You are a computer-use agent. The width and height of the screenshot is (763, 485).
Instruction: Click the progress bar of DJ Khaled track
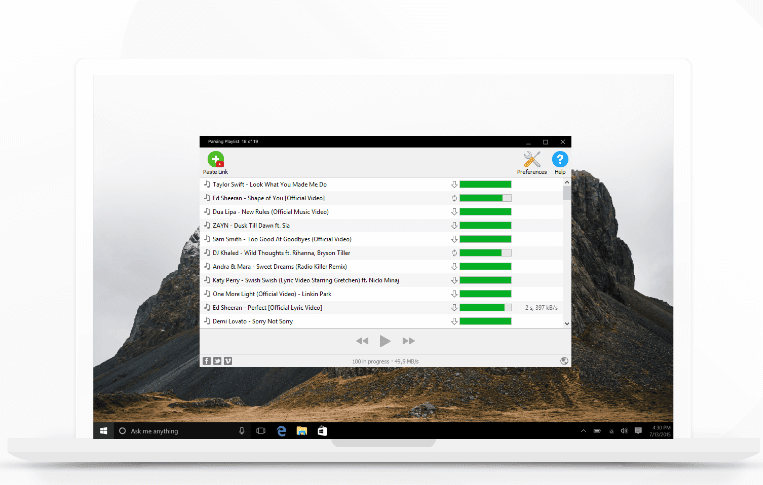pyautogui.click(x=484, y=253)
